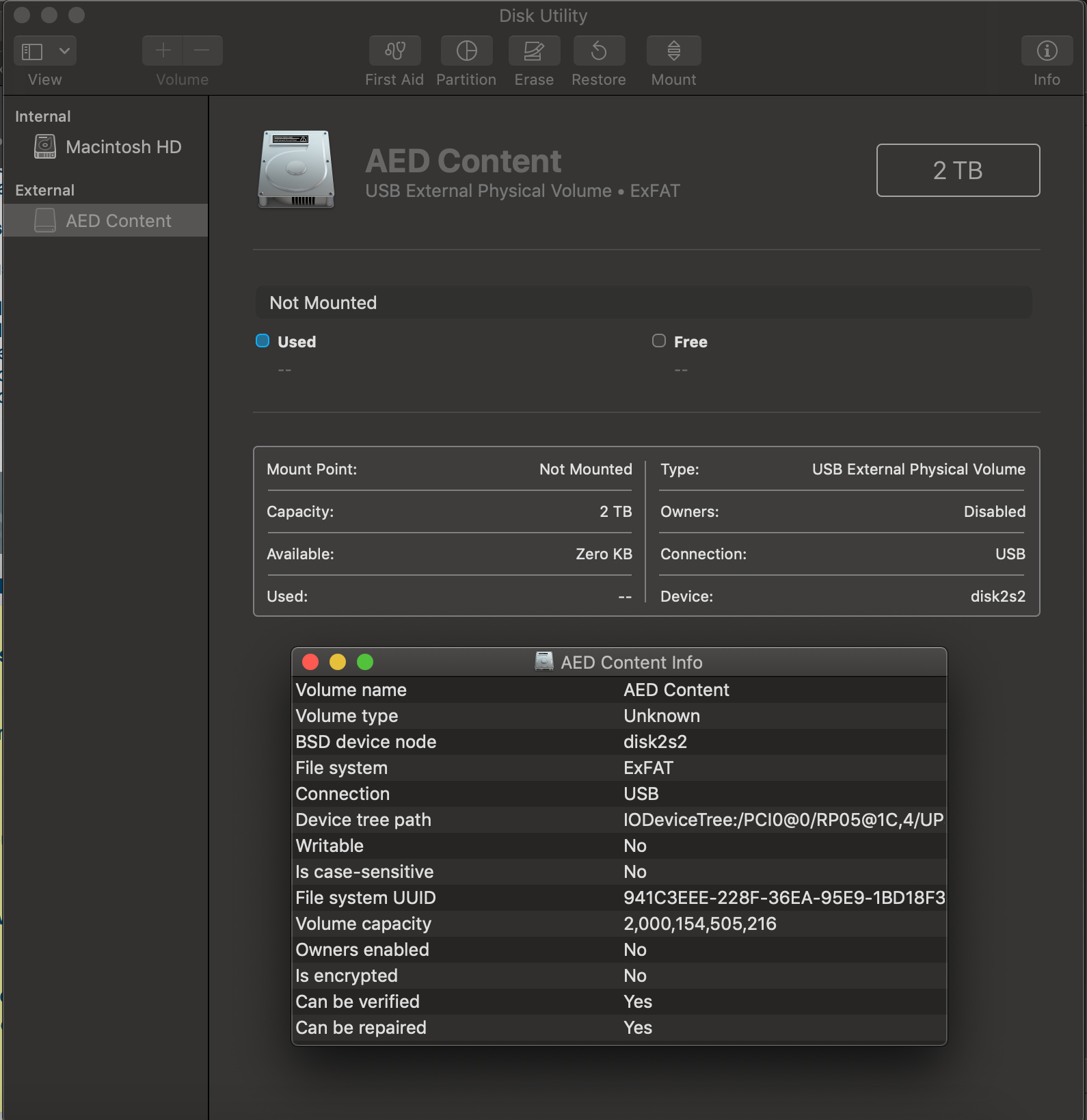Image resolution: width=1087 pixels, height=1120 pixels.
Task: Select the 'Is case-sensitive' info row
Action: pos(619,872)
